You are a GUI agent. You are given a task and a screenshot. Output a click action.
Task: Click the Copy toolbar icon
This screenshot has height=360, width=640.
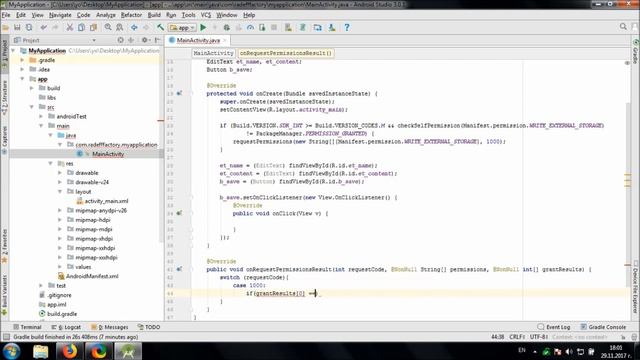click(81, 27)
